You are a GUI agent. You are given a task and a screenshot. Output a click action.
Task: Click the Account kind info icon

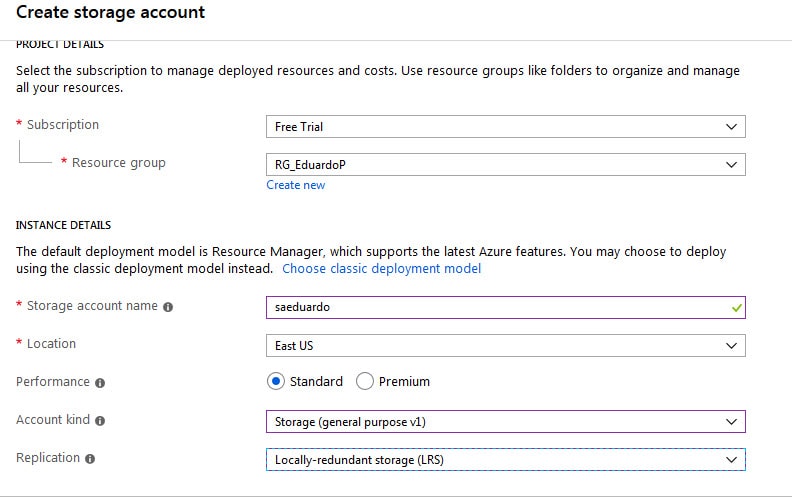pyautogui.click(x=101, y=421)
